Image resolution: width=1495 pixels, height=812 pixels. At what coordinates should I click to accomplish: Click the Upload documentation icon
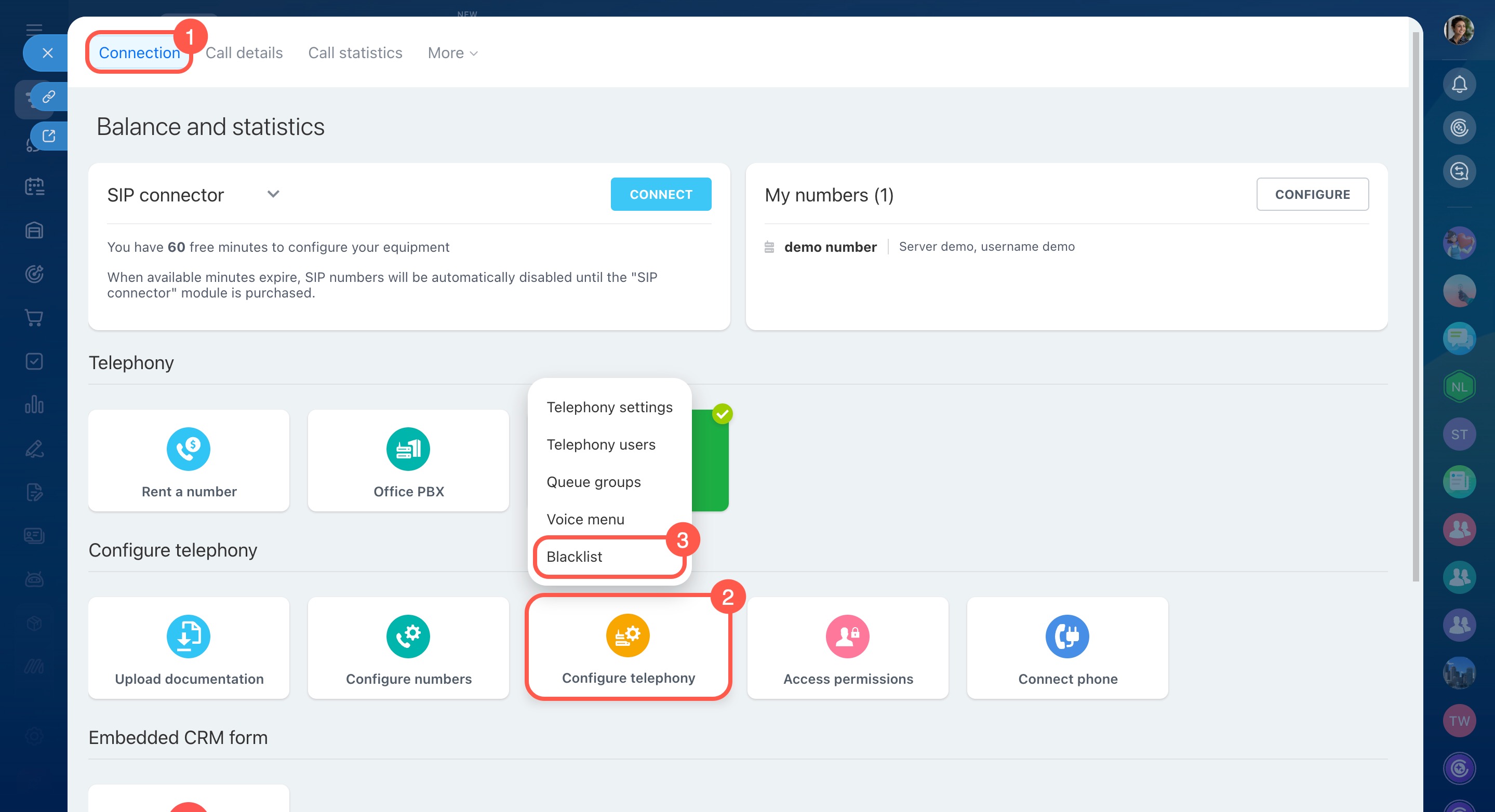pyautogui.click(x=188, y=637)
